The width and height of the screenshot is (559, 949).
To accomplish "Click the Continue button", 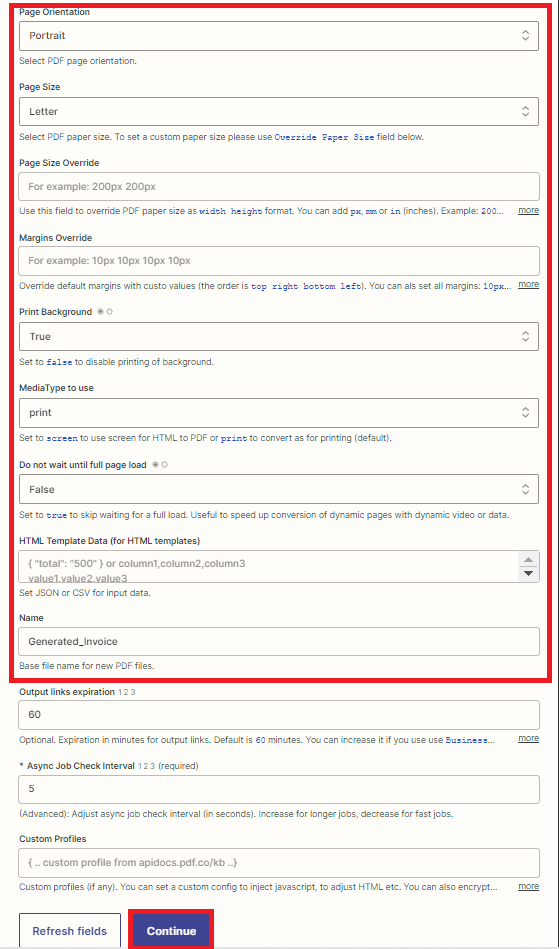I will [171, 931].
